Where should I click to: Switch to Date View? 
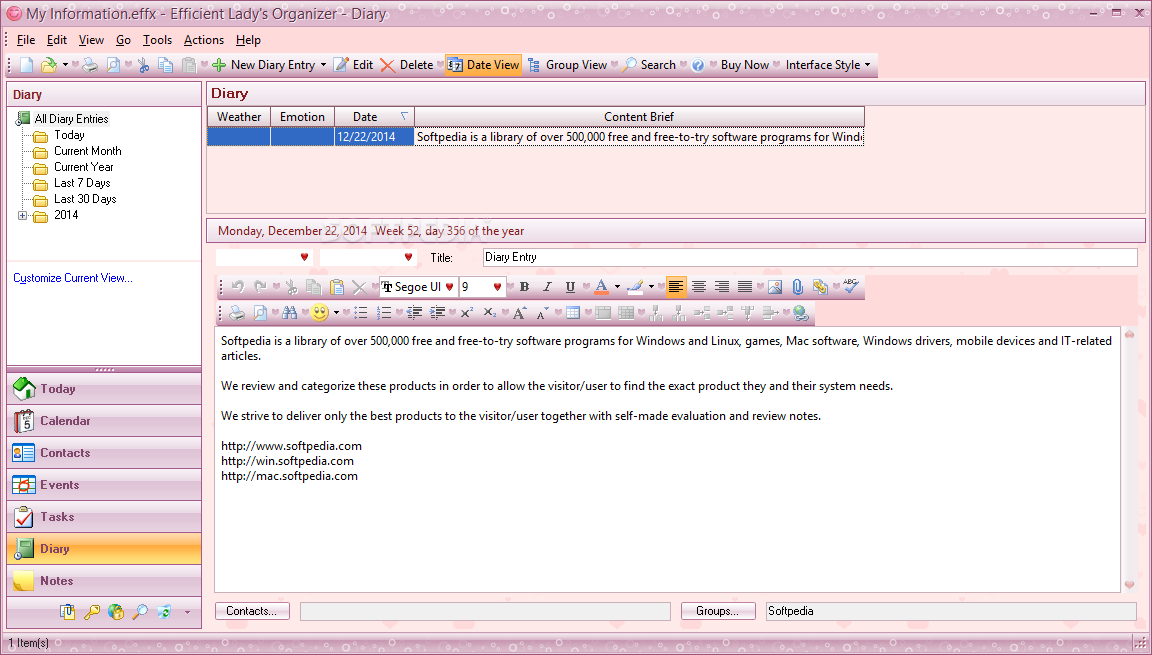(483, 65)
